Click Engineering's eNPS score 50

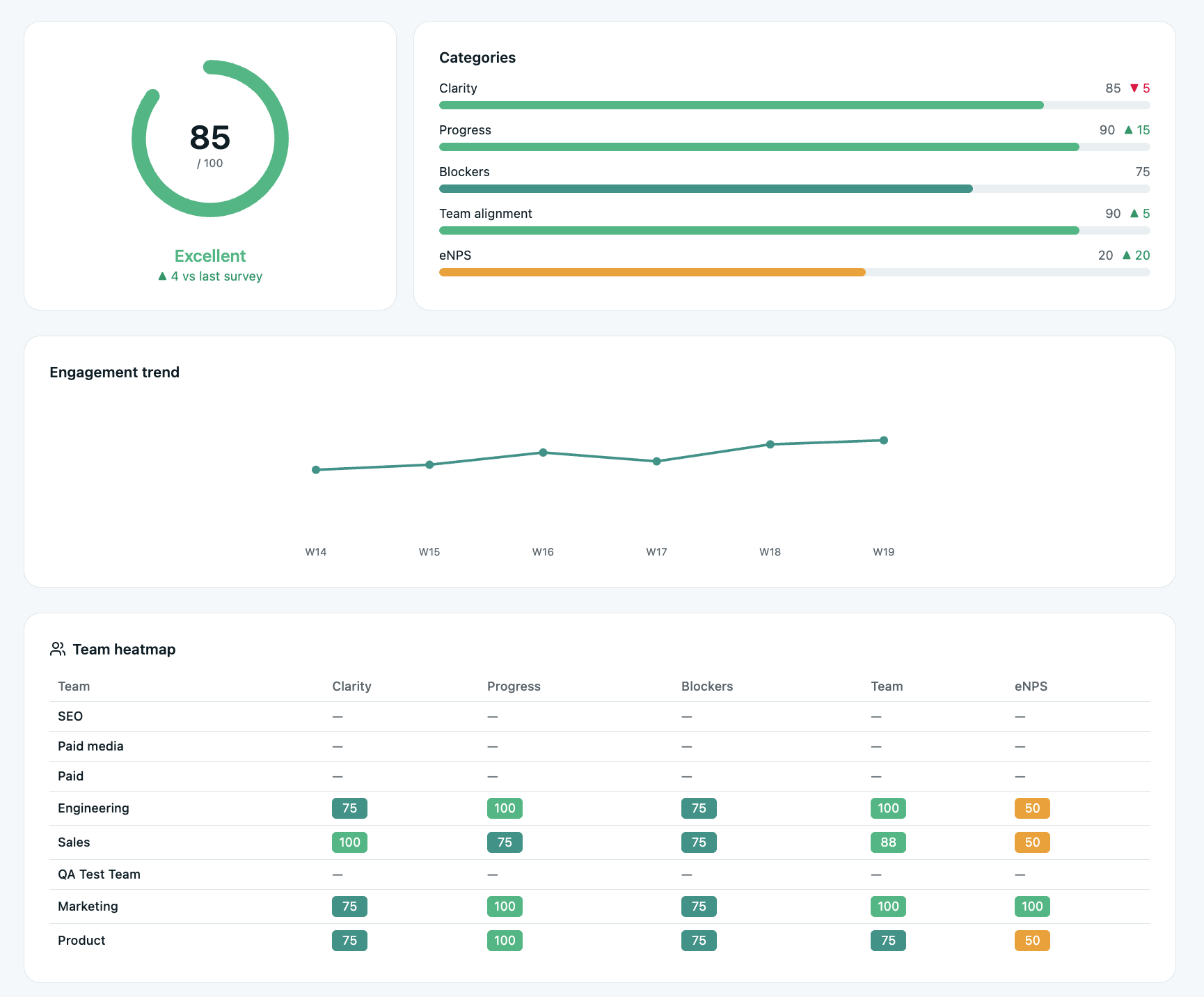tap(1032, 808)
